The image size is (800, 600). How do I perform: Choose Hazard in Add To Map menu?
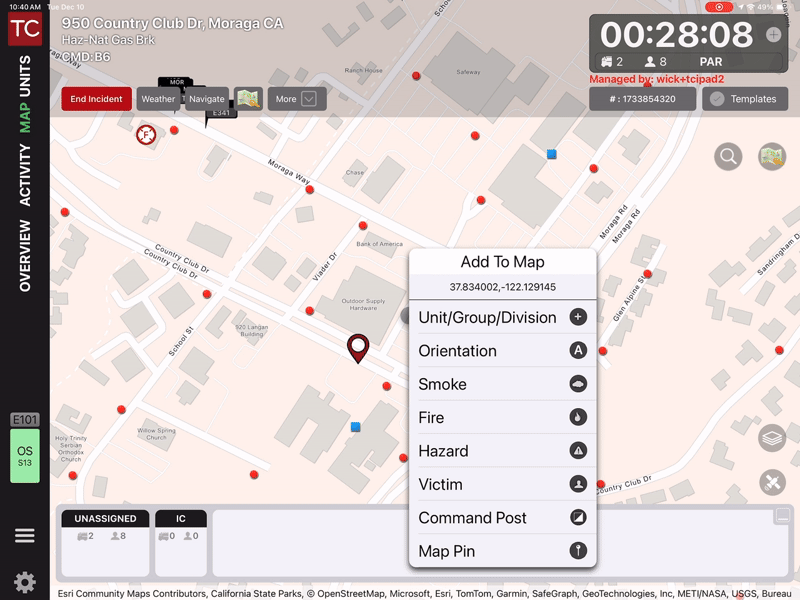click(x=502, y=451)
